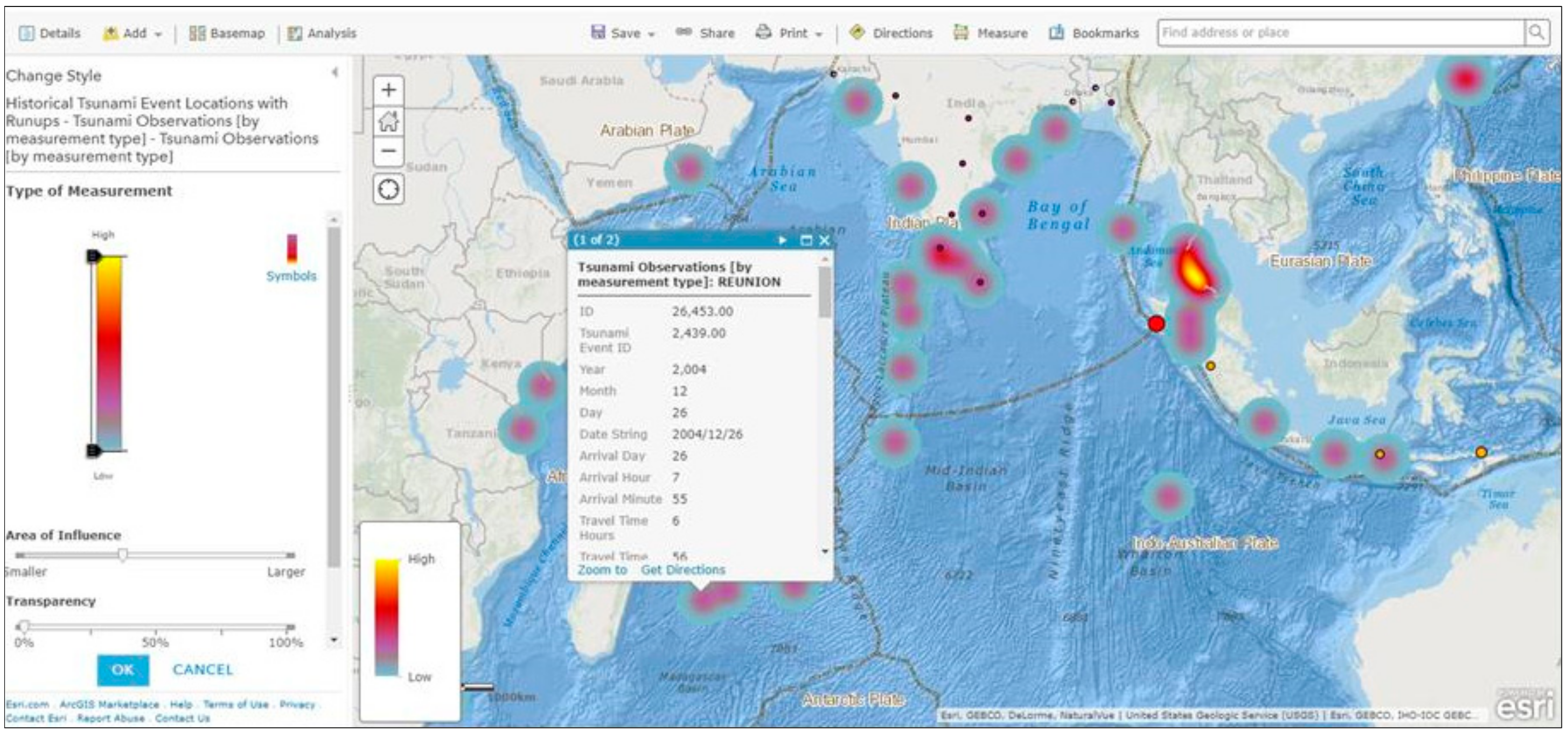Show next popup feature arrow

(782, 240)
